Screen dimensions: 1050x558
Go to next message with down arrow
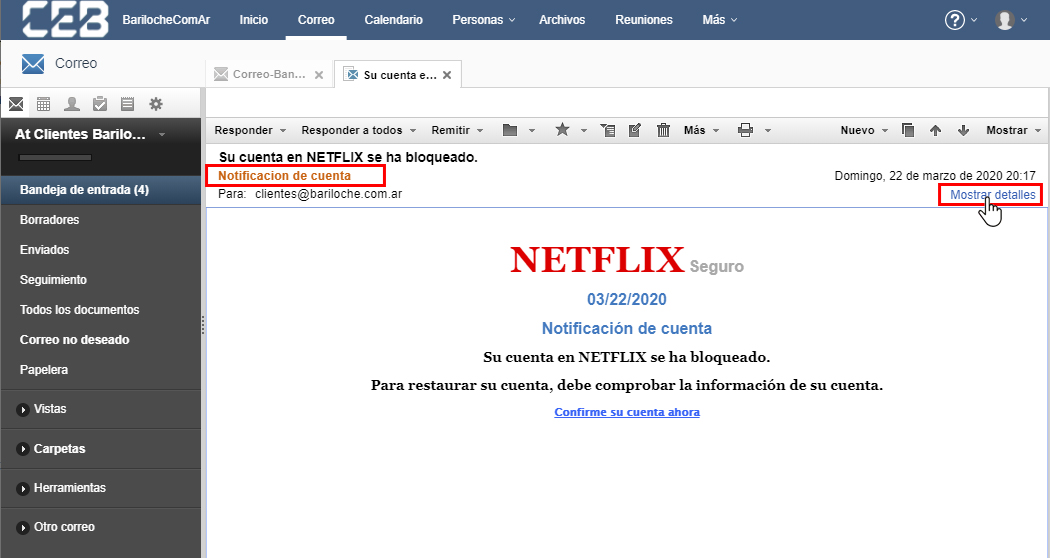click(x=963, y=130)
